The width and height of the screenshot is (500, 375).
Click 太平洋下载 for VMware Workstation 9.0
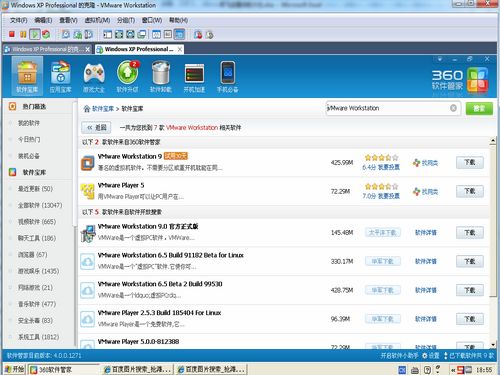[382, 233]
